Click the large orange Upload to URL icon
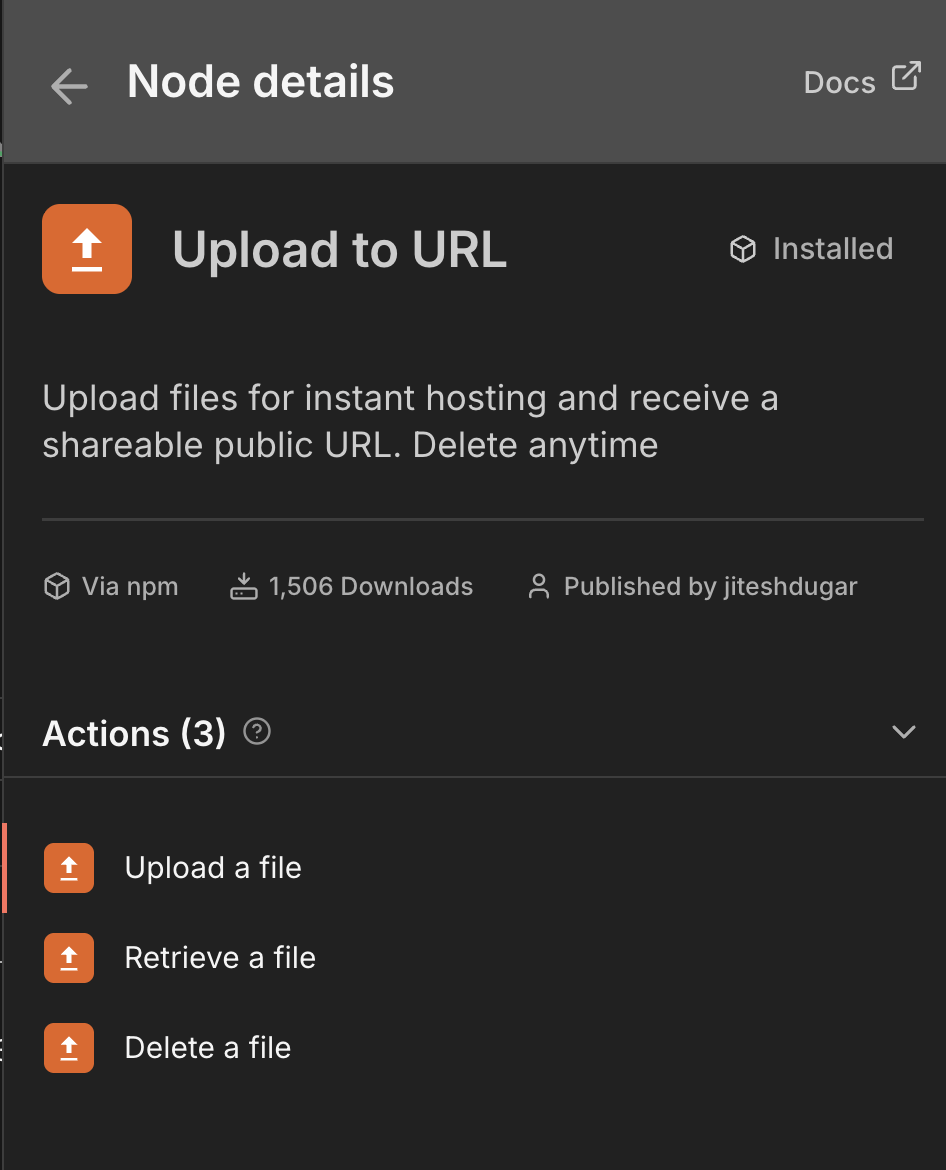 coord(87,249)
